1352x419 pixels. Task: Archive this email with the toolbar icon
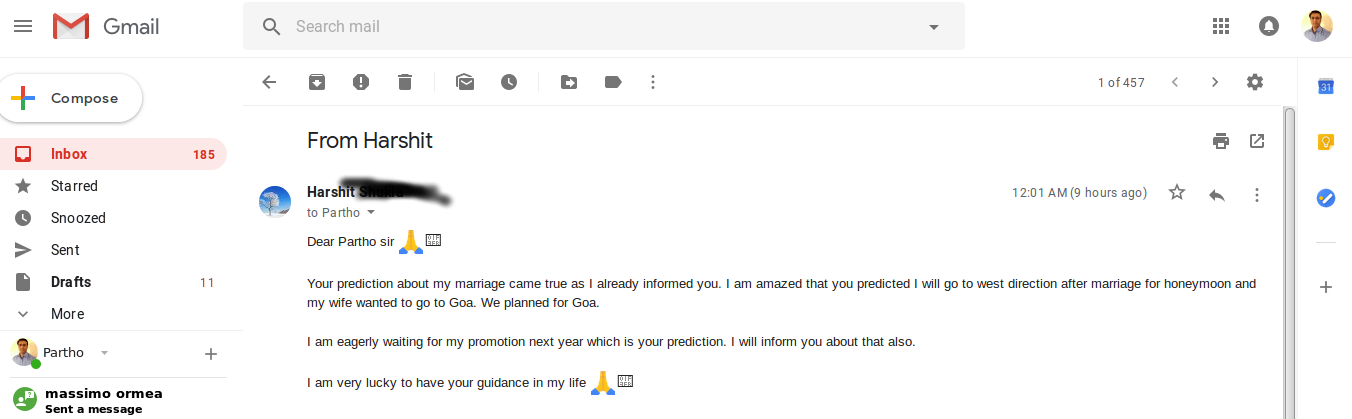coord(316,82)
